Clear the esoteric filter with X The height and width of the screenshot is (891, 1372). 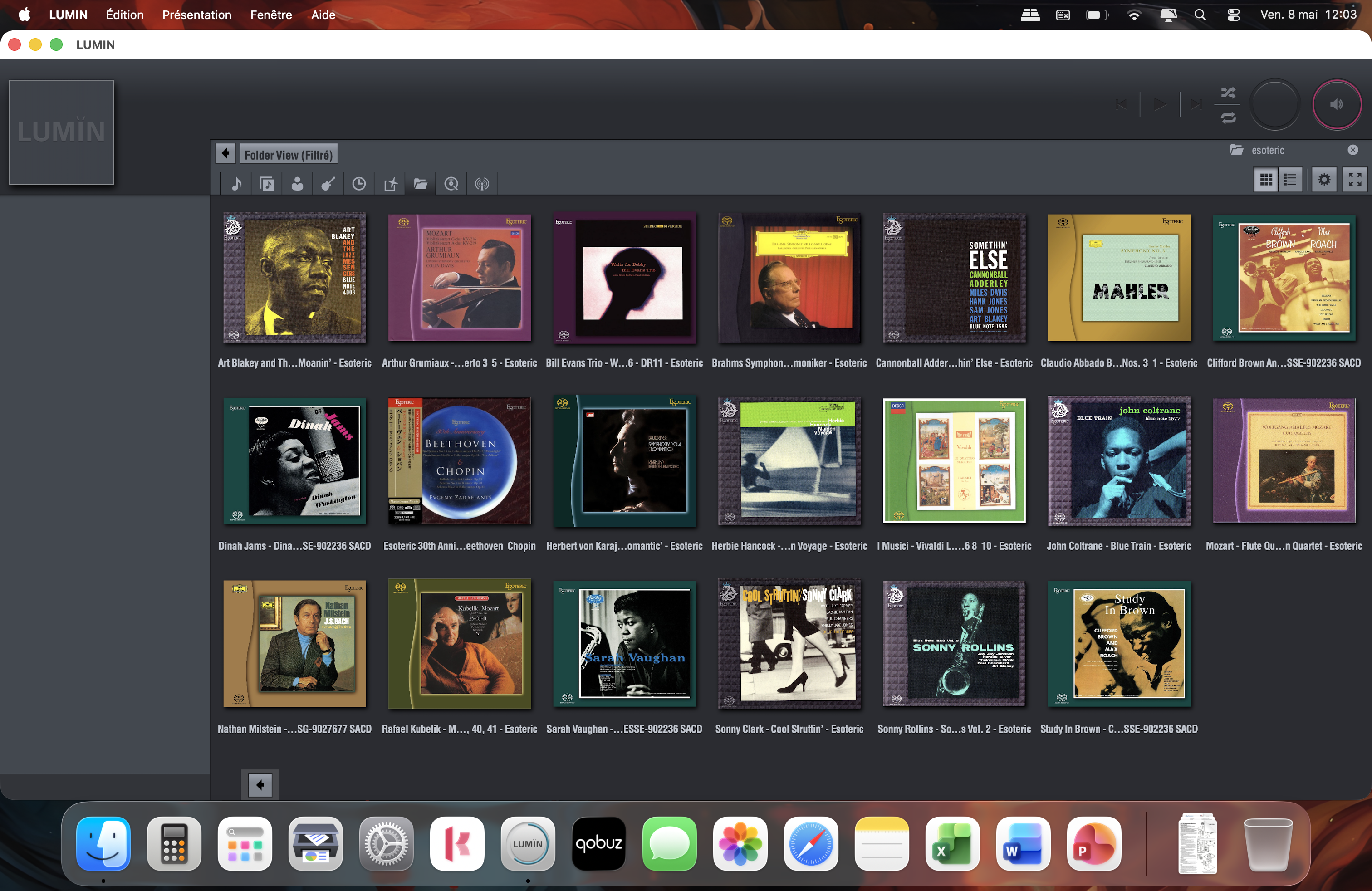tap(1353, 151)
